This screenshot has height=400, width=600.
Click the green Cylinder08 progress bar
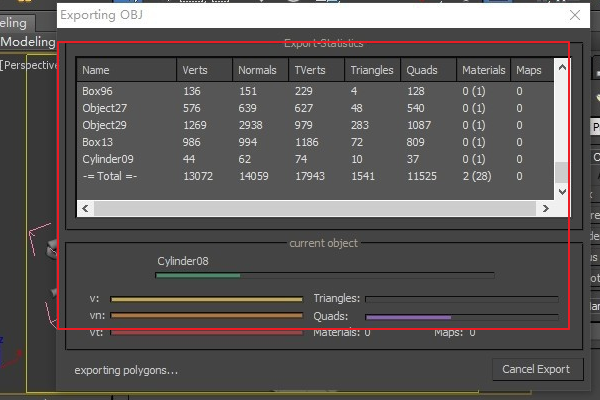click(198, 275)
